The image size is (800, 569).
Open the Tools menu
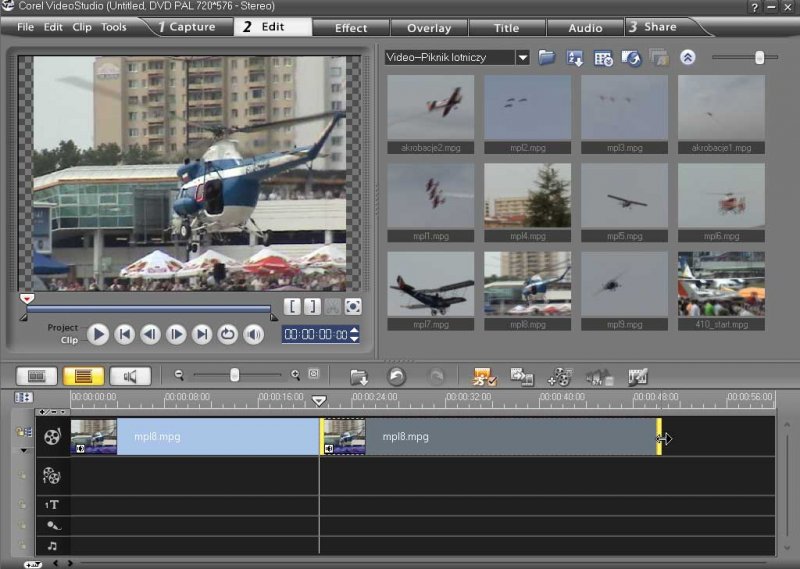pyautogui.click(x=114, y=27)
